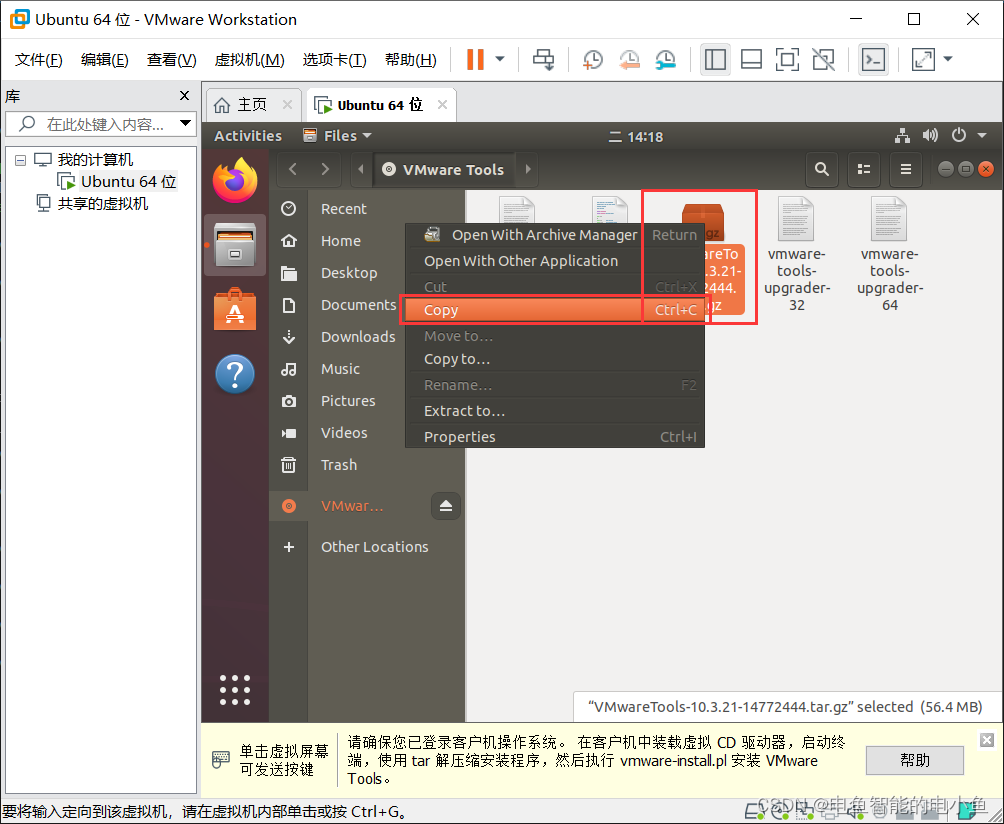Open the Files hamburger menu icon

tap(905, 169)
